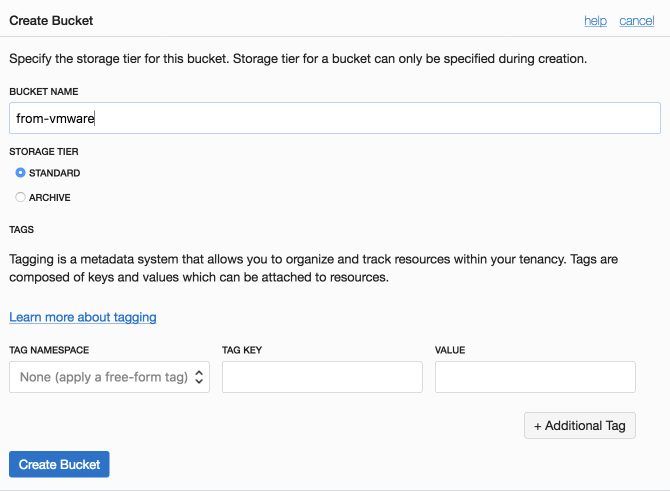The image size is (670, 491).
Task: Click the up-down chevron in Tag Namespace selector
Action: pyautogui.click(x=199, y=377)
